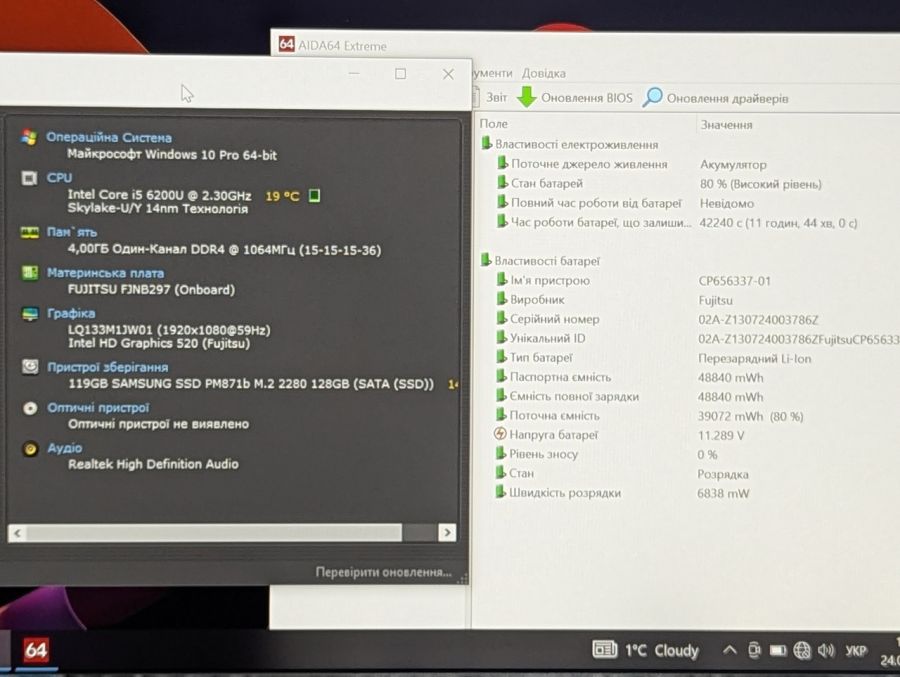Click the Звіт toolbar button
Viewport: 900px width, 677px height.
click(x=496, y=98)
